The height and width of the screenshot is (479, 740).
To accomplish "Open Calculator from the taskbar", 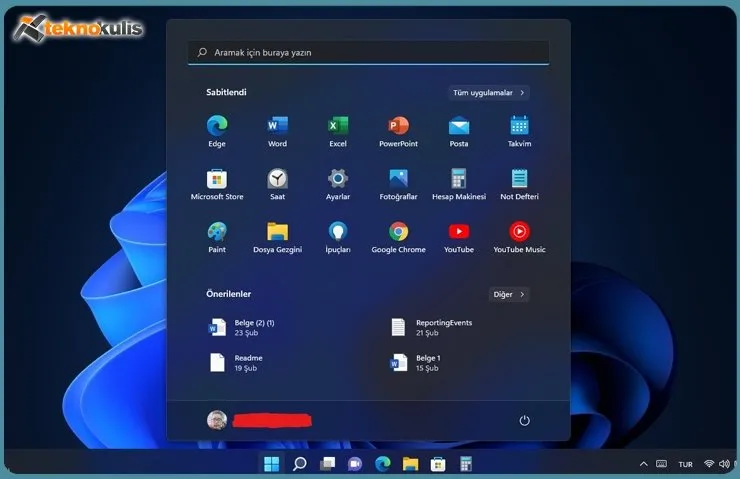I will pos(466,464).
